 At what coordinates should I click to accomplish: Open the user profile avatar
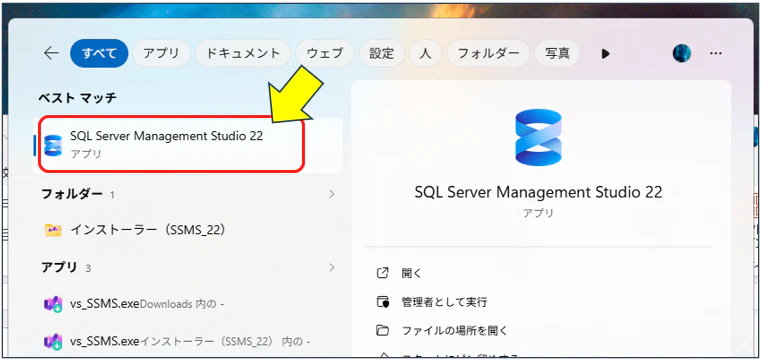682,53
